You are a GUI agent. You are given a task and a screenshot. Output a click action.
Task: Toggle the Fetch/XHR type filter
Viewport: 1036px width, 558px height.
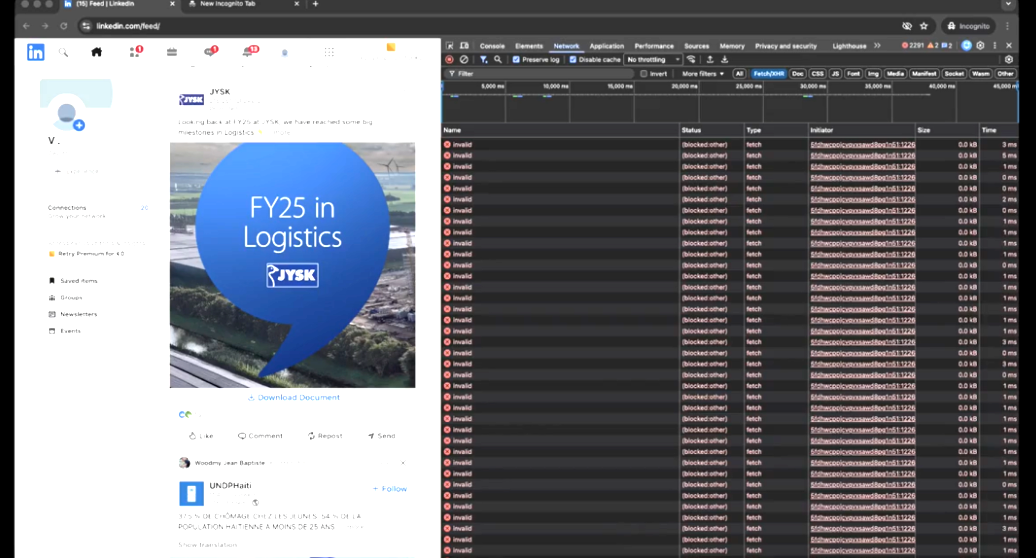pyautogui.click(x=768, y=74)
